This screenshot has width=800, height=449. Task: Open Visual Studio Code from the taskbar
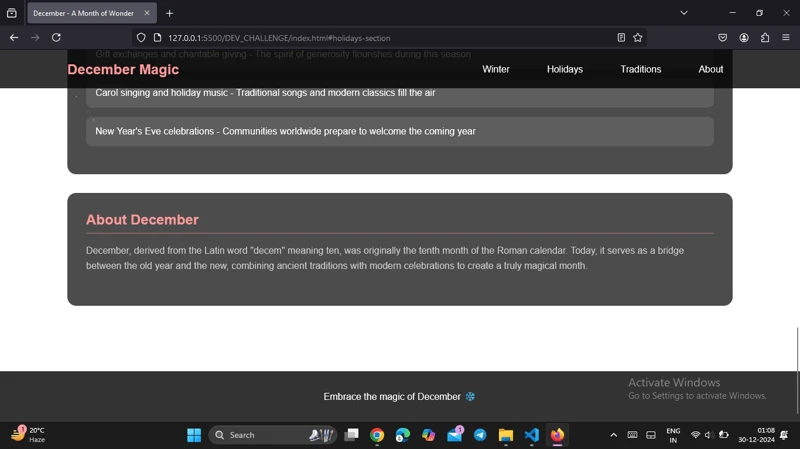click(532, 435)
